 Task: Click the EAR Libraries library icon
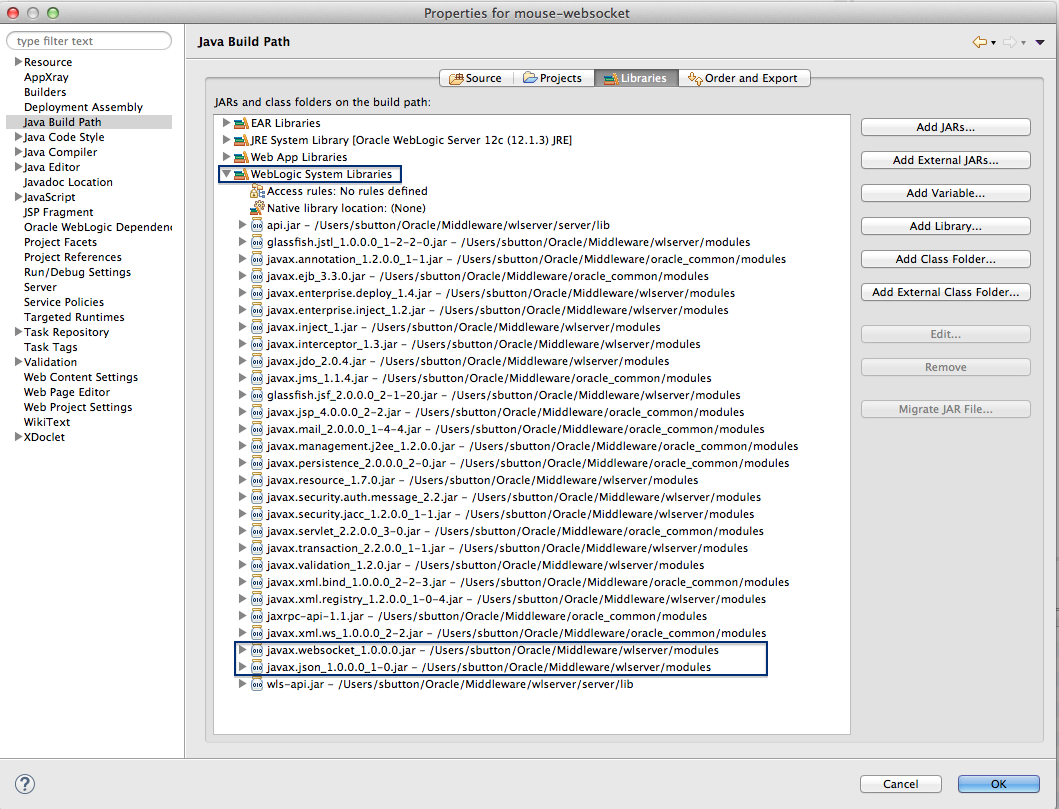tap(241, 124)
